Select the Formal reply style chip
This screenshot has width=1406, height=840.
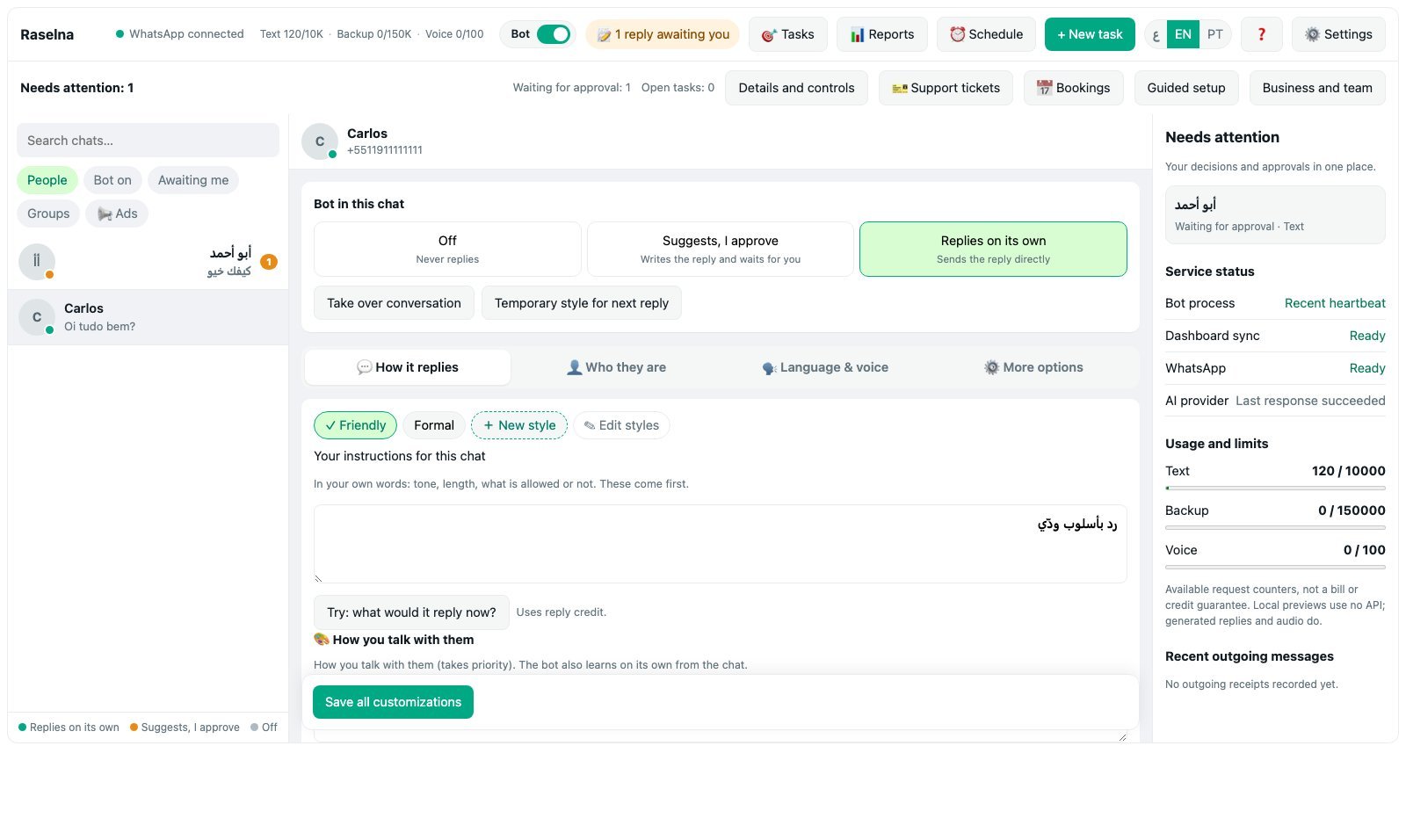click(434, 425)
